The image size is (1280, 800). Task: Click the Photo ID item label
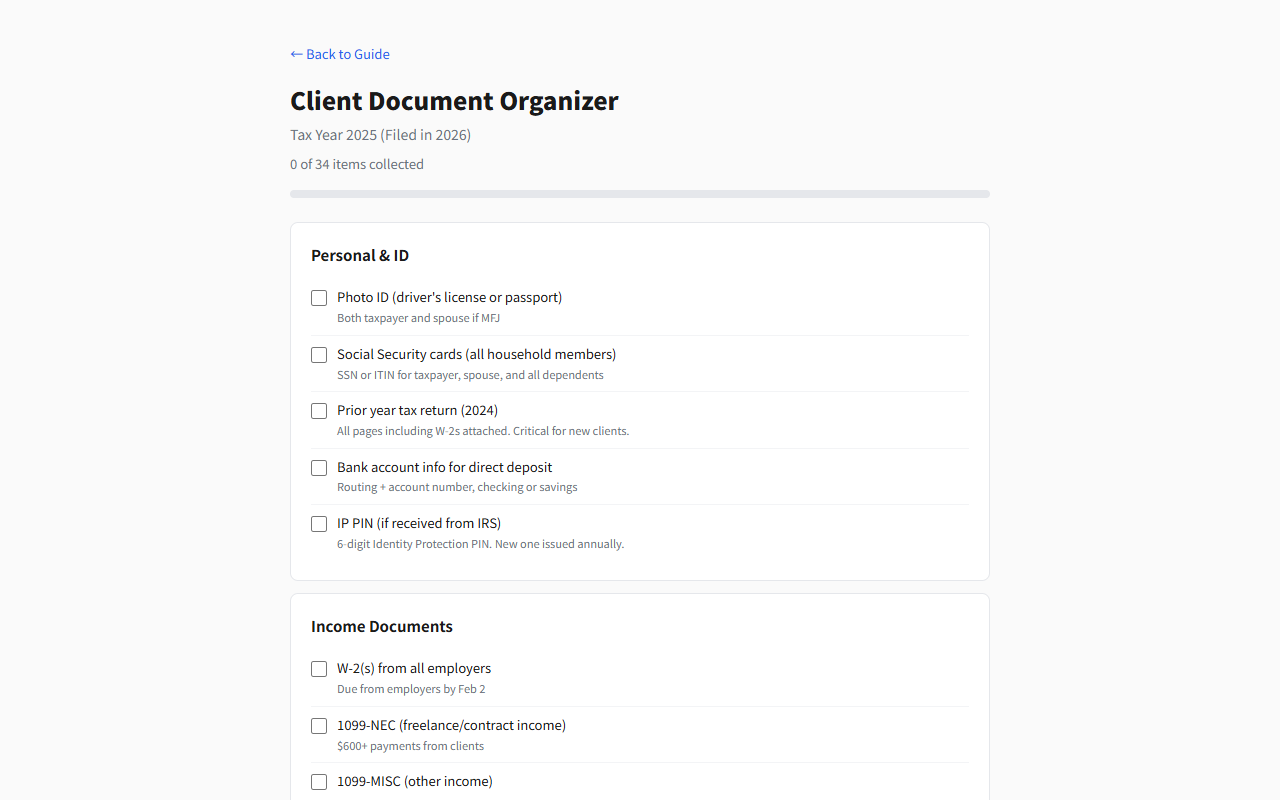pos(449,297)
